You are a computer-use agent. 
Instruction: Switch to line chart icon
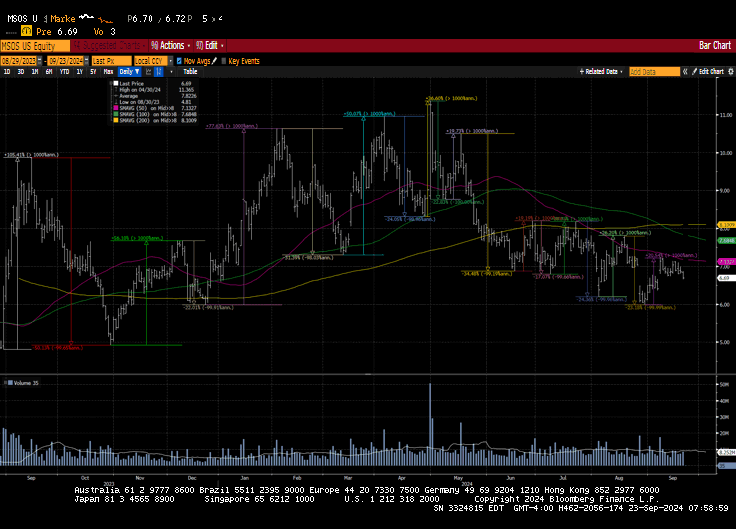(x=149, y=72)
